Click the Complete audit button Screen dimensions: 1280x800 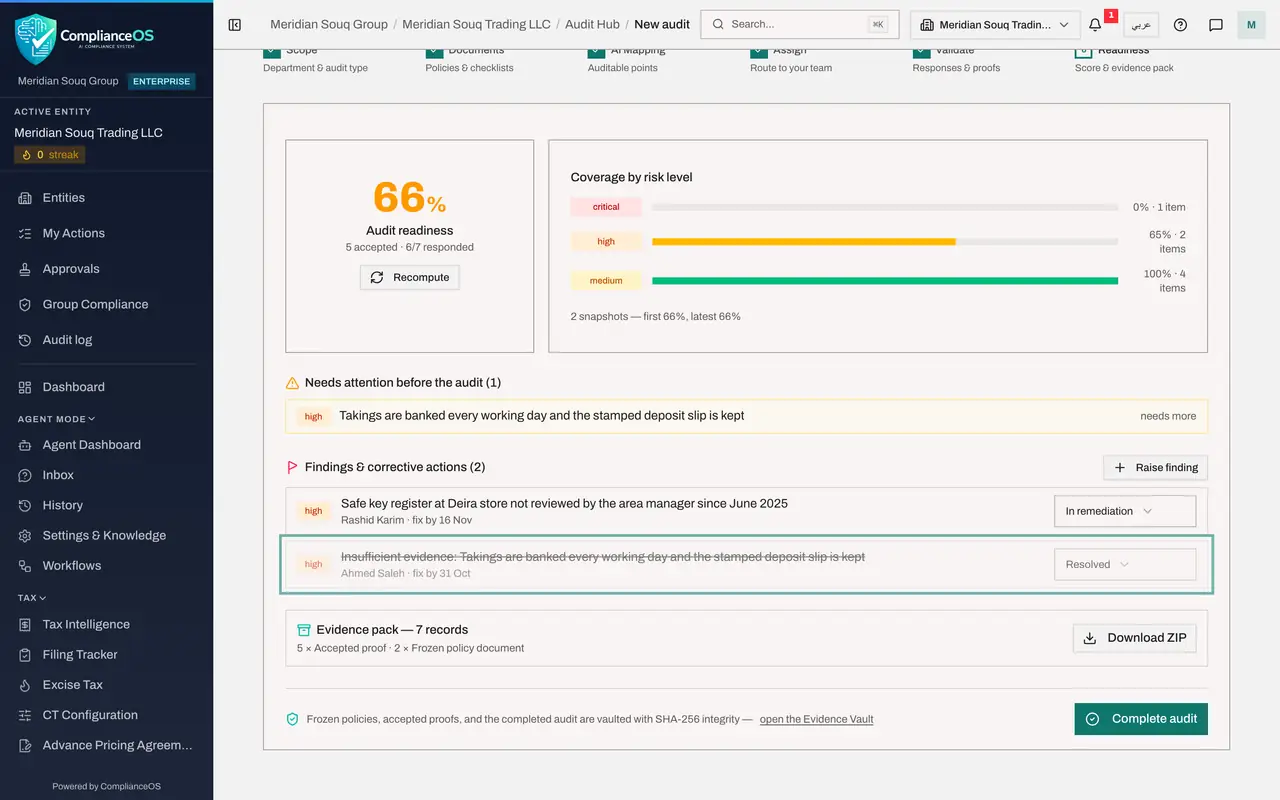click(1141, 719)
